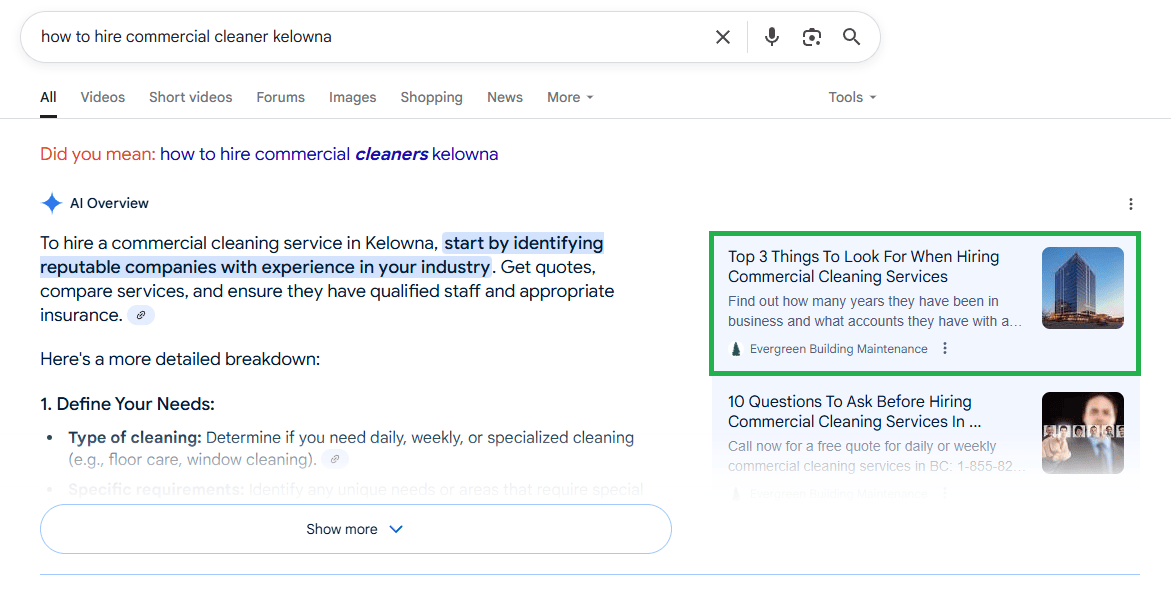1171x605 pixels.
Task: Clear the search query with the X
Action: pos(723,36)
